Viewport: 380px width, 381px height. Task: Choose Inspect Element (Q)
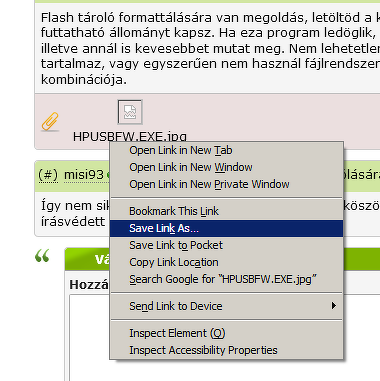click(x=226, y=333)
